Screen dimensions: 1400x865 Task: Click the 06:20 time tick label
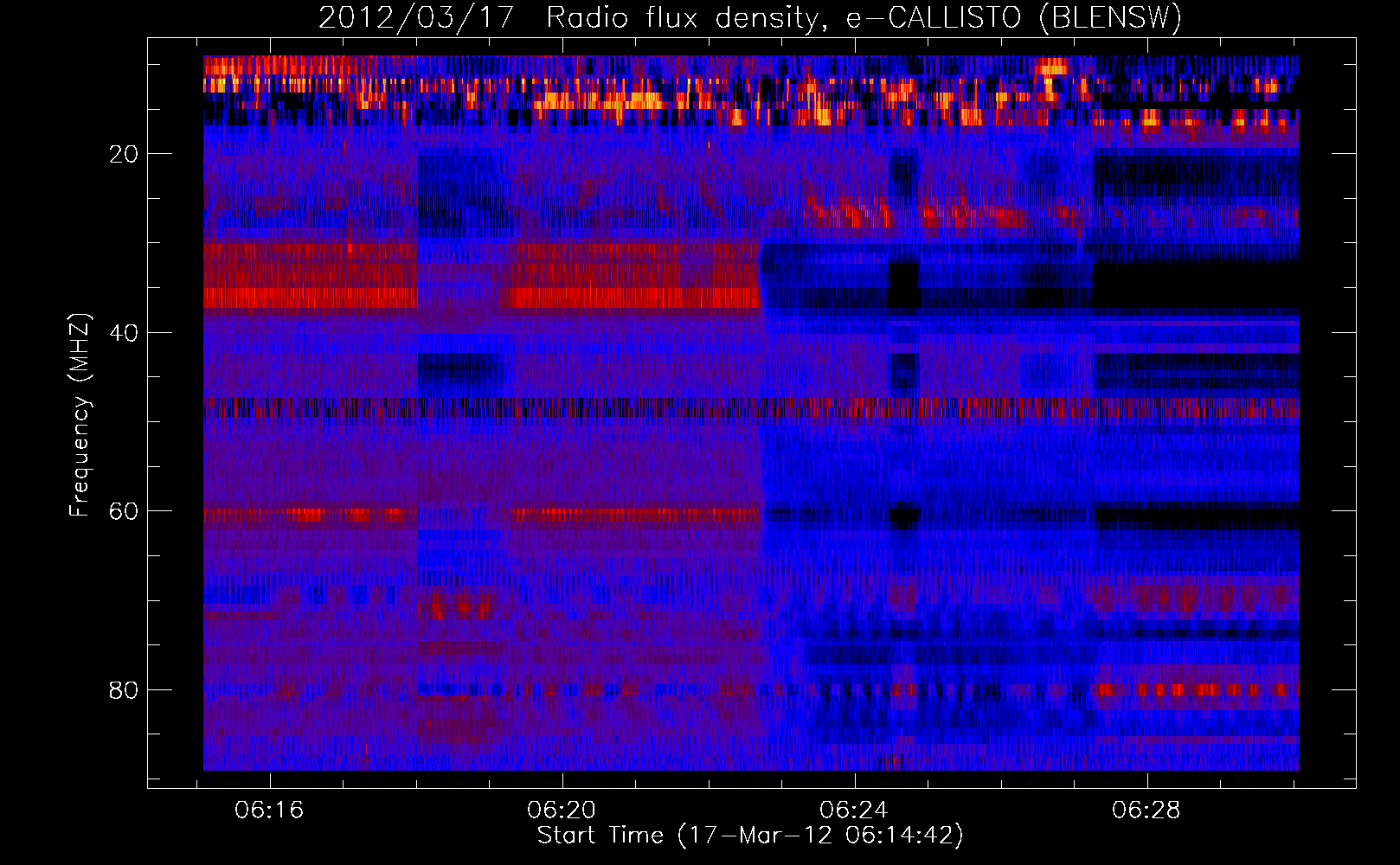click(x=562, y=810)
